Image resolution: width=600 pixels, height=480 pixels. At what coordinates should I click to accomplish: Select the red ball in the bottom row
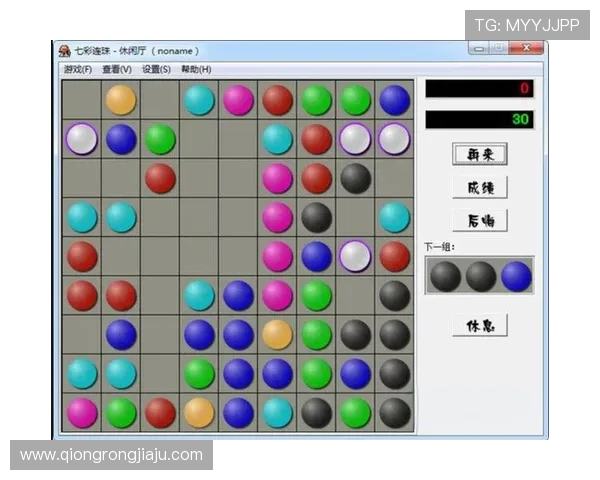(160, 412)
